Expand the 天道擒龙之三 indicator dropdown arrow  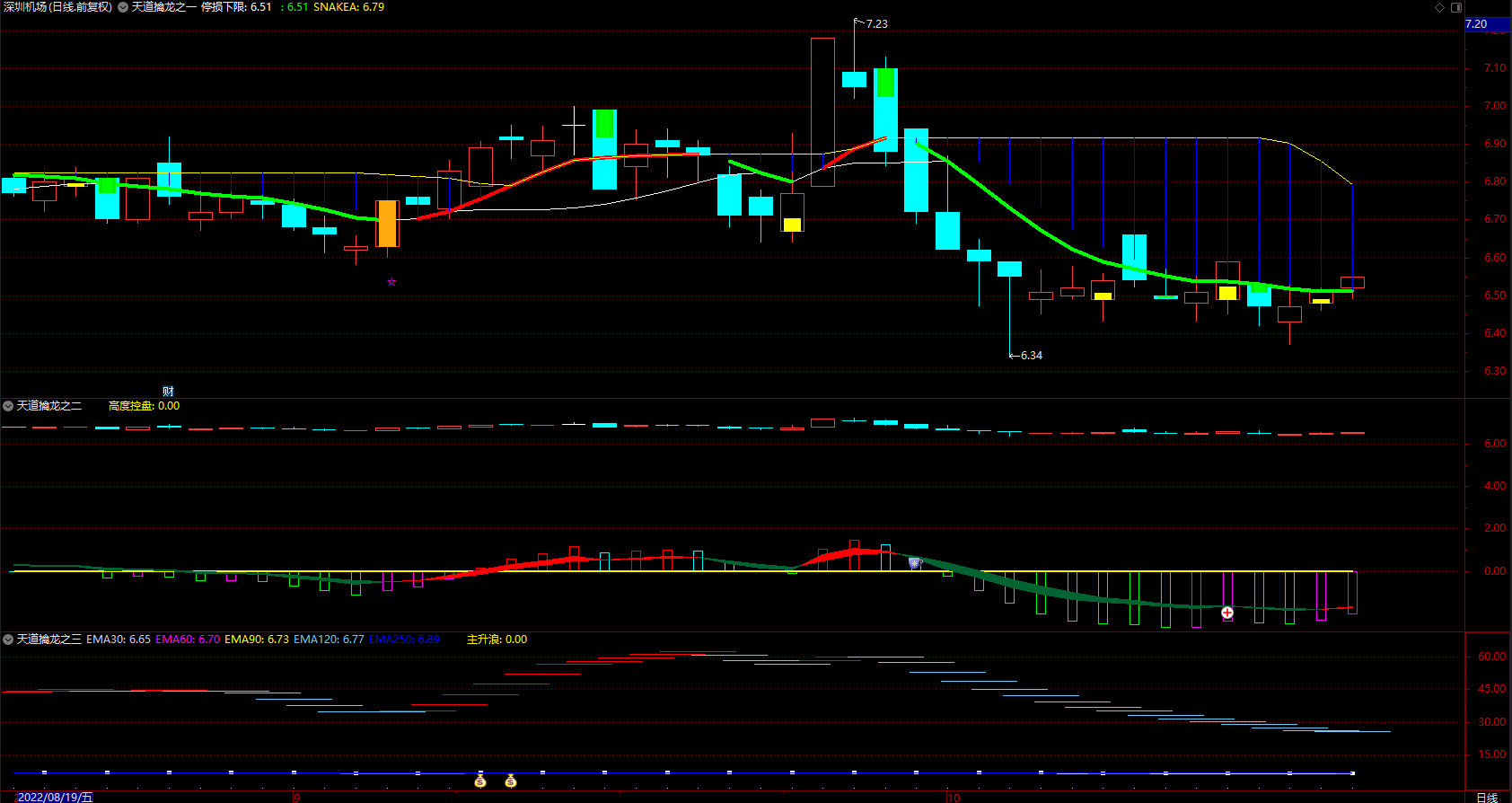(8, 640)
